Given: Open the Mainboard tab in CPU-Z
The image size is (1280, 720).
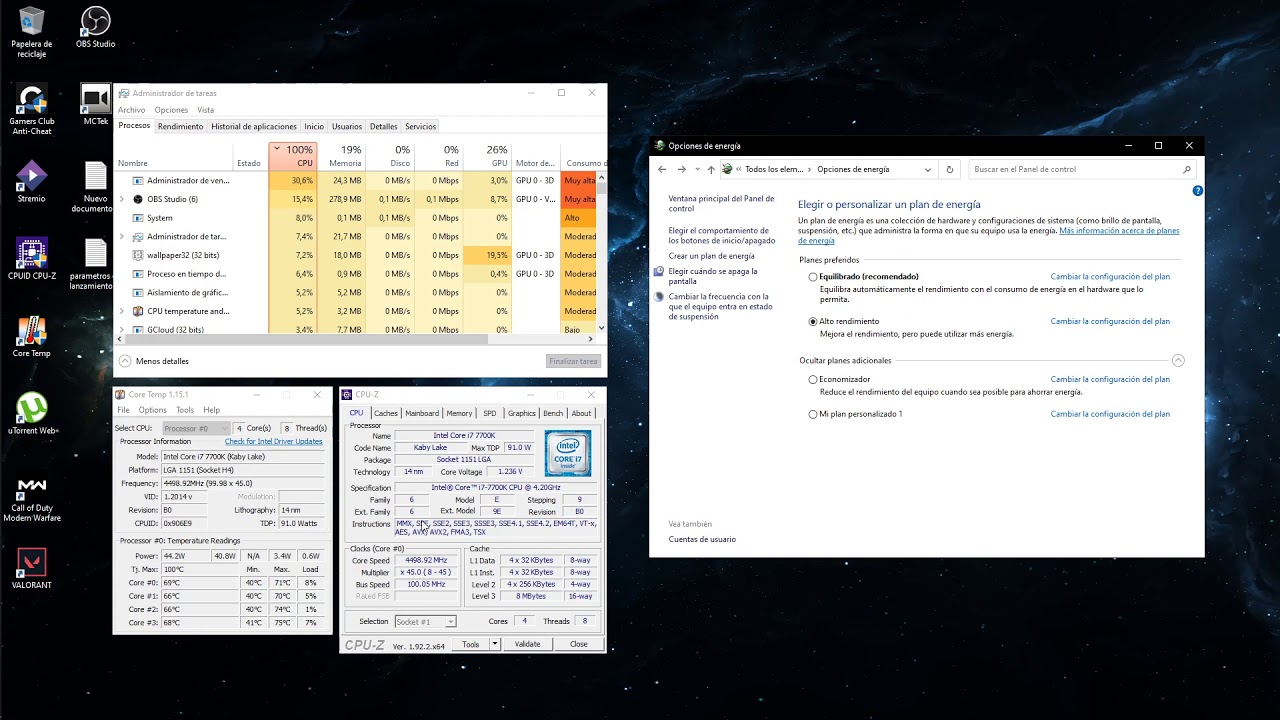Looking at the screenshot, I should pos(422,413).
